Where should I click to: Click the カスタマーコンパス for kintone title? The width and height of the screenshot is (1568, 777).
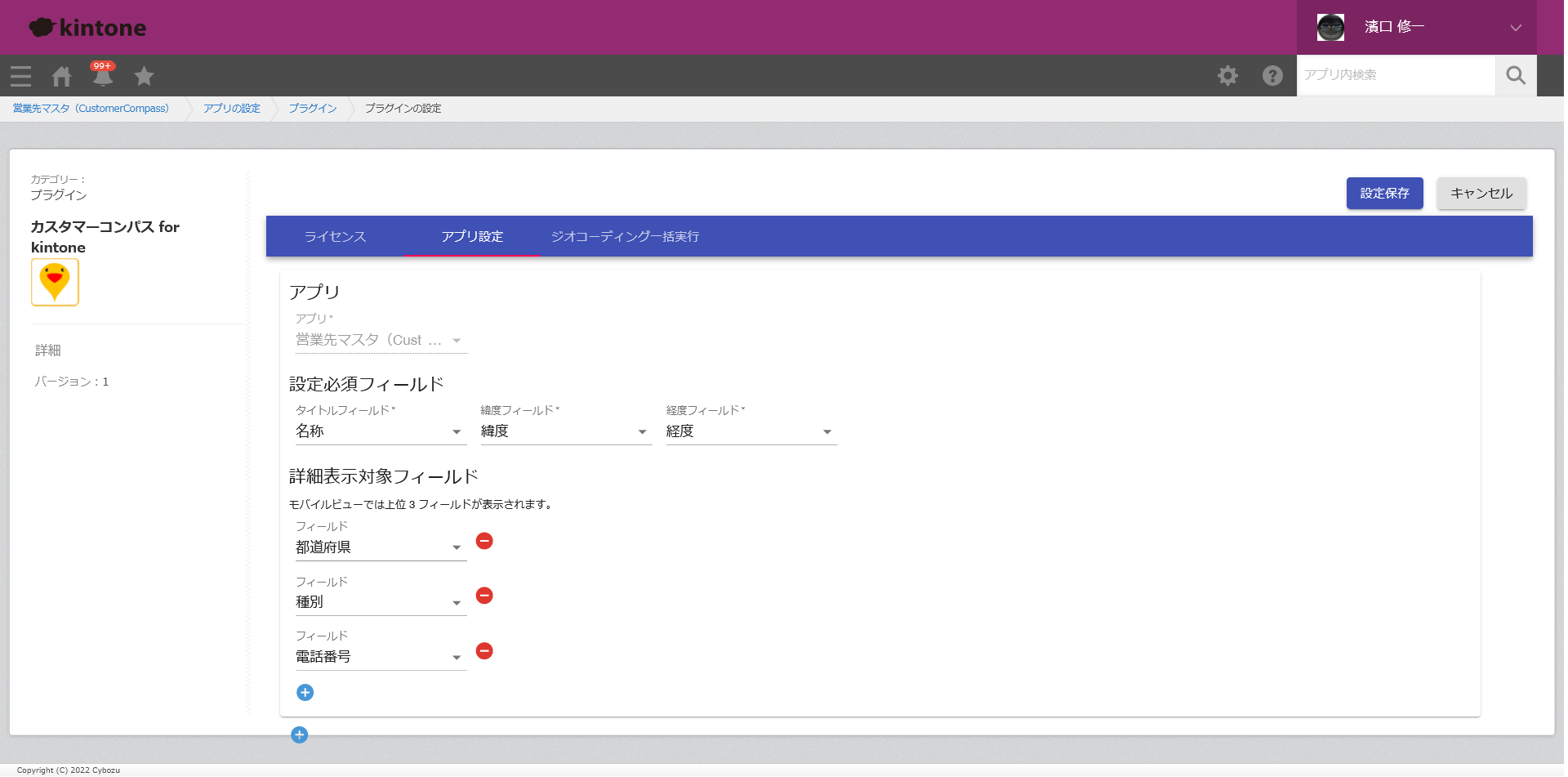click(x=105, y=237)
